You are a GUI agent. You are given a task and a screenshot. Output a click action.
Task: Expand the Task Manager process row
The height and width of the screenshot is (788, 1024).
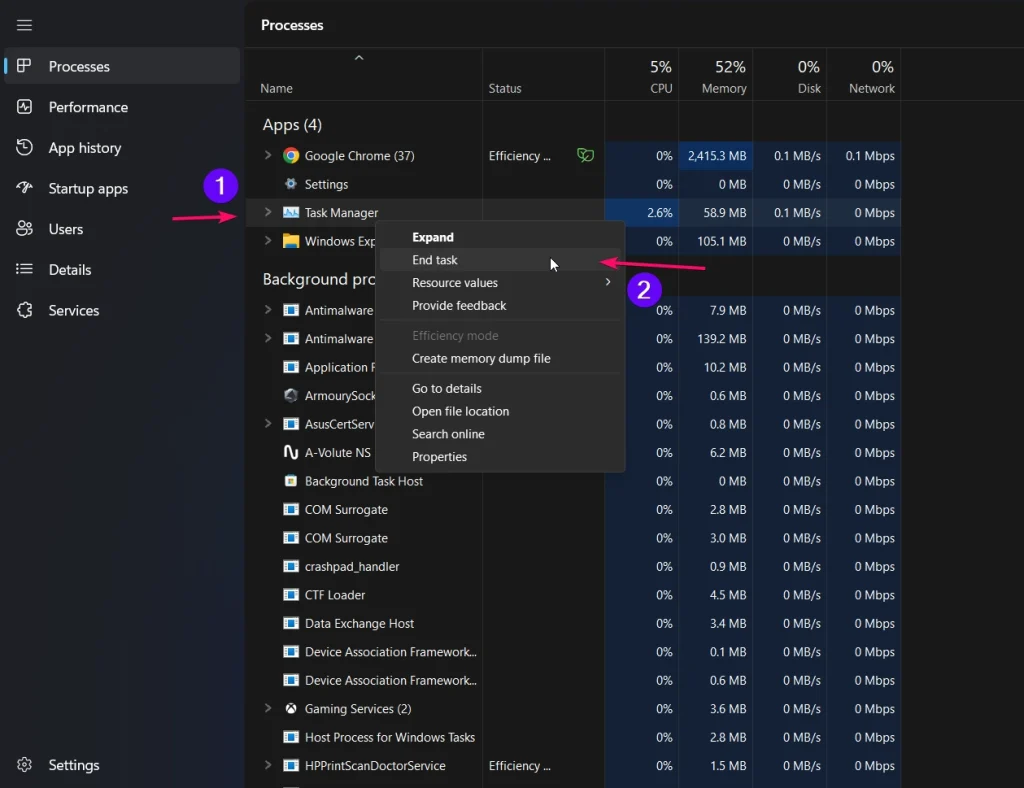pyautogui.click(x=268, y=212)
